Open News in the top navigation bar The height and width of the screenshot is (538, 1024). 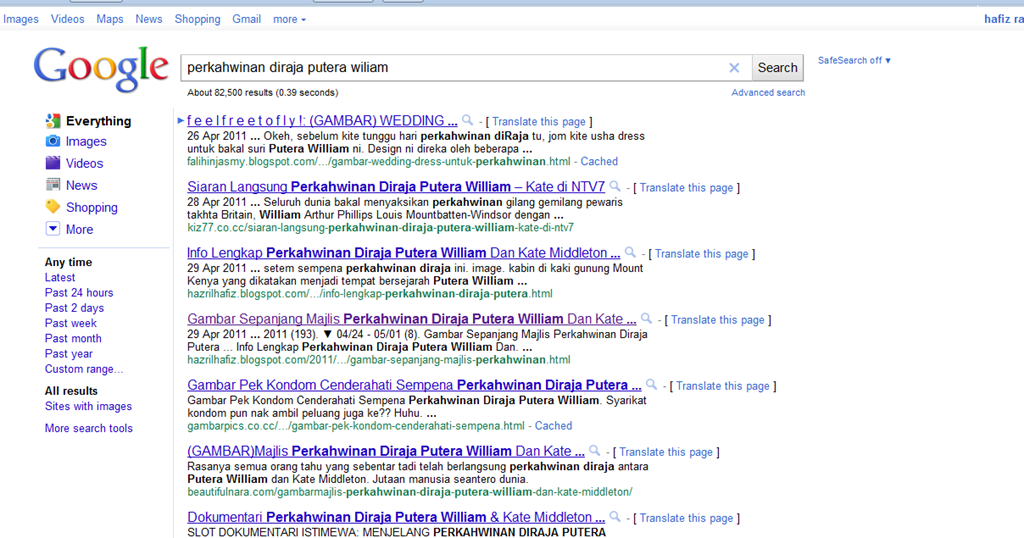[149, 20]
